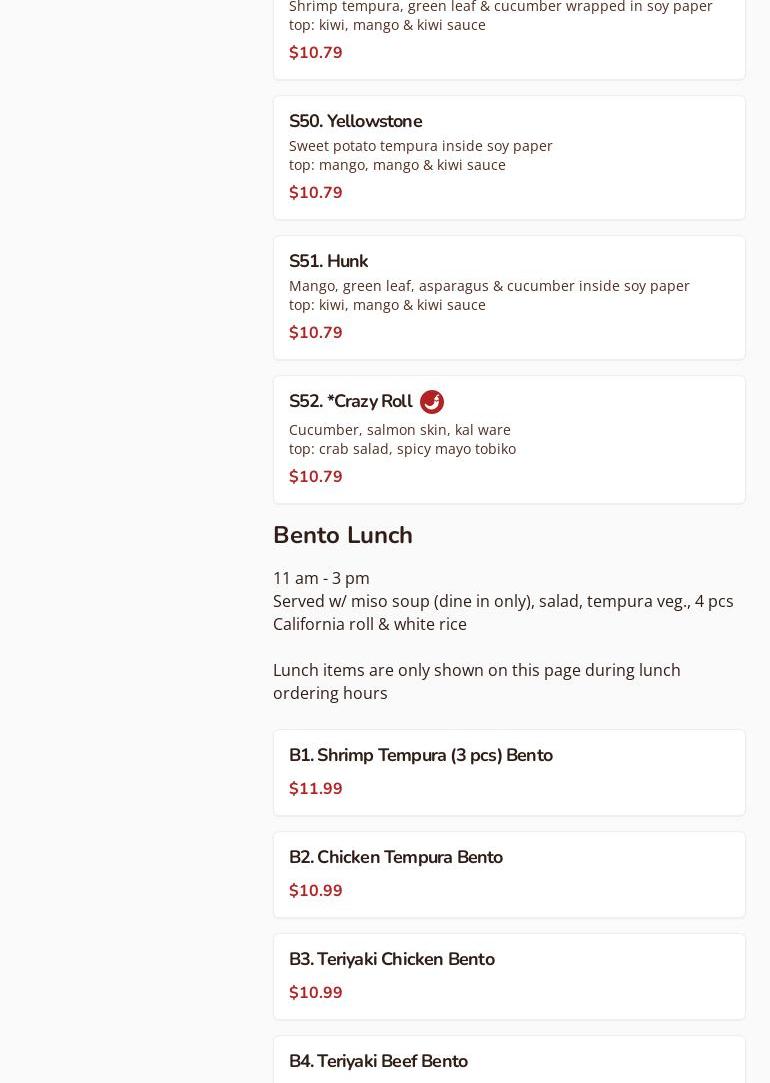This screenshot has width=770, height=1083.
Task: Open B3. Teriyaki Chicken Bento
Action: pyautogui.click(x=509, y=977)
